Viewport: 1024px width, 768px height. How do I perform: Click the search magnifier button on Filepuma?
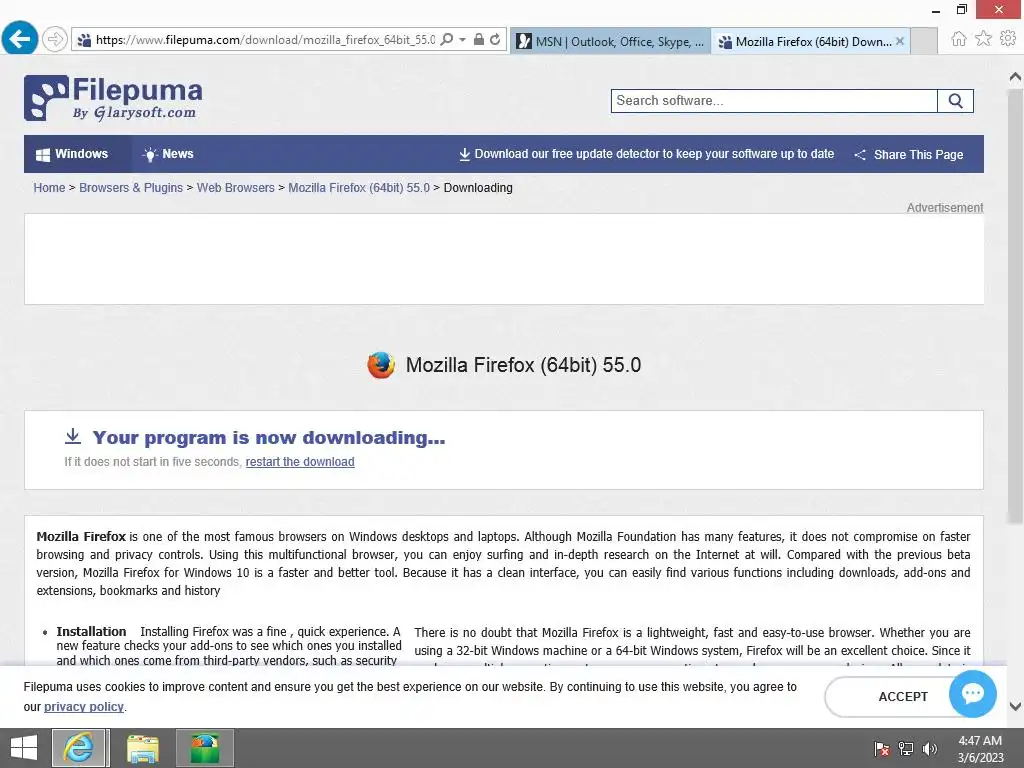[x=955, y=101]
